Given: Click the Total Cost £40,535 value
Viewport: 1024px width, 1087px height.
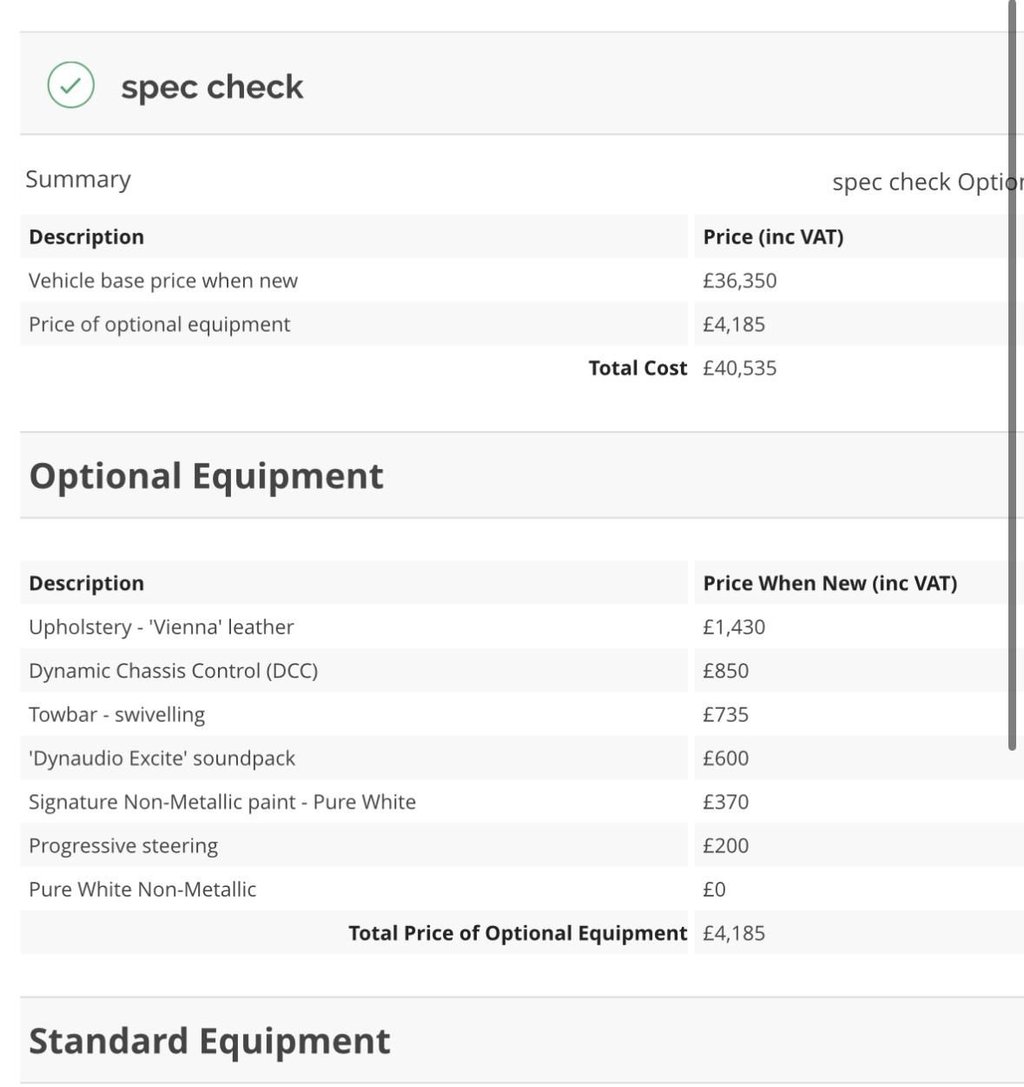Looking at the screenshot, I should [740, 368].
